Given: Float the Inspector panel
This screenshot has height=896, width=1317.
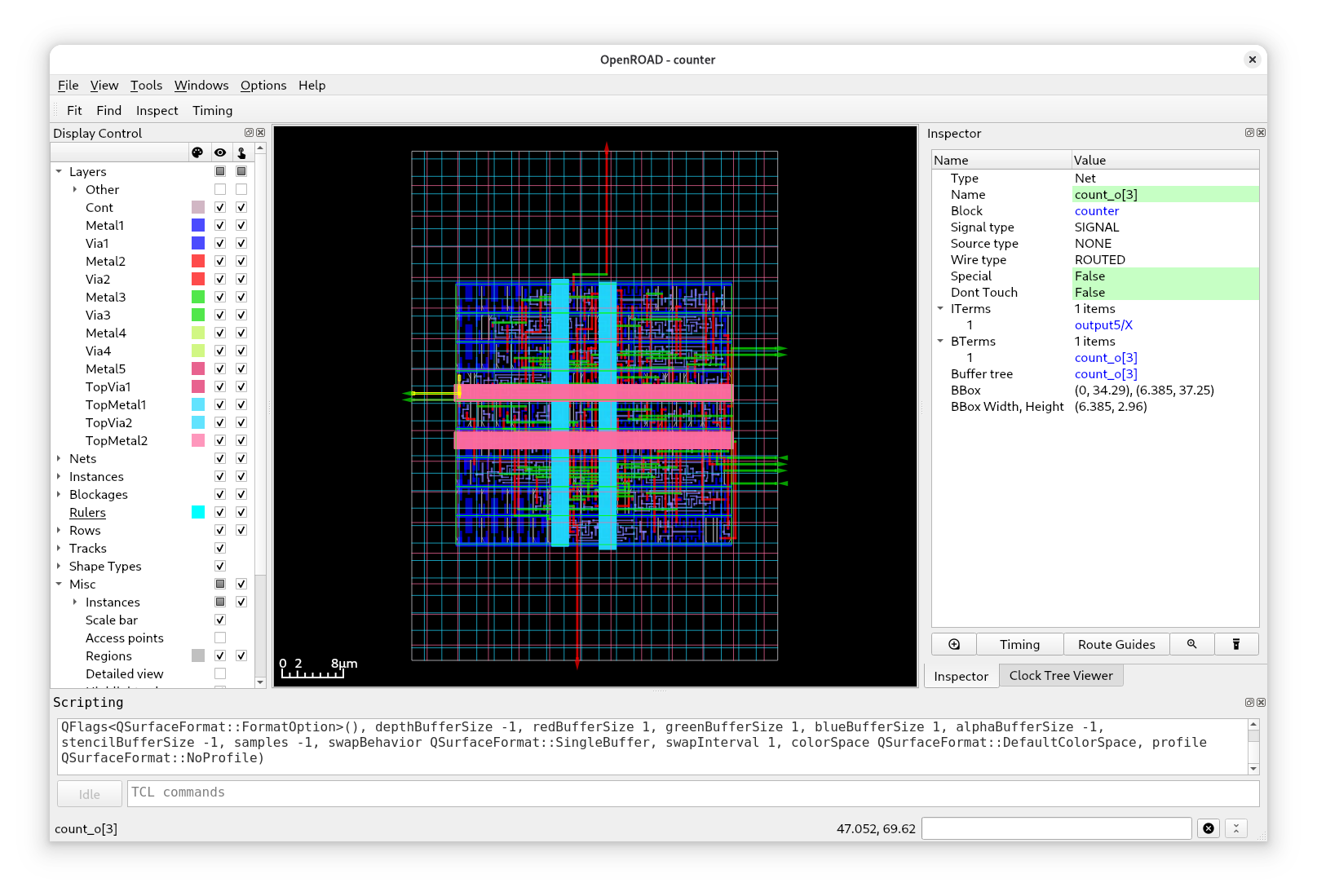Looking at the screenshot, I should (1249, 133).
